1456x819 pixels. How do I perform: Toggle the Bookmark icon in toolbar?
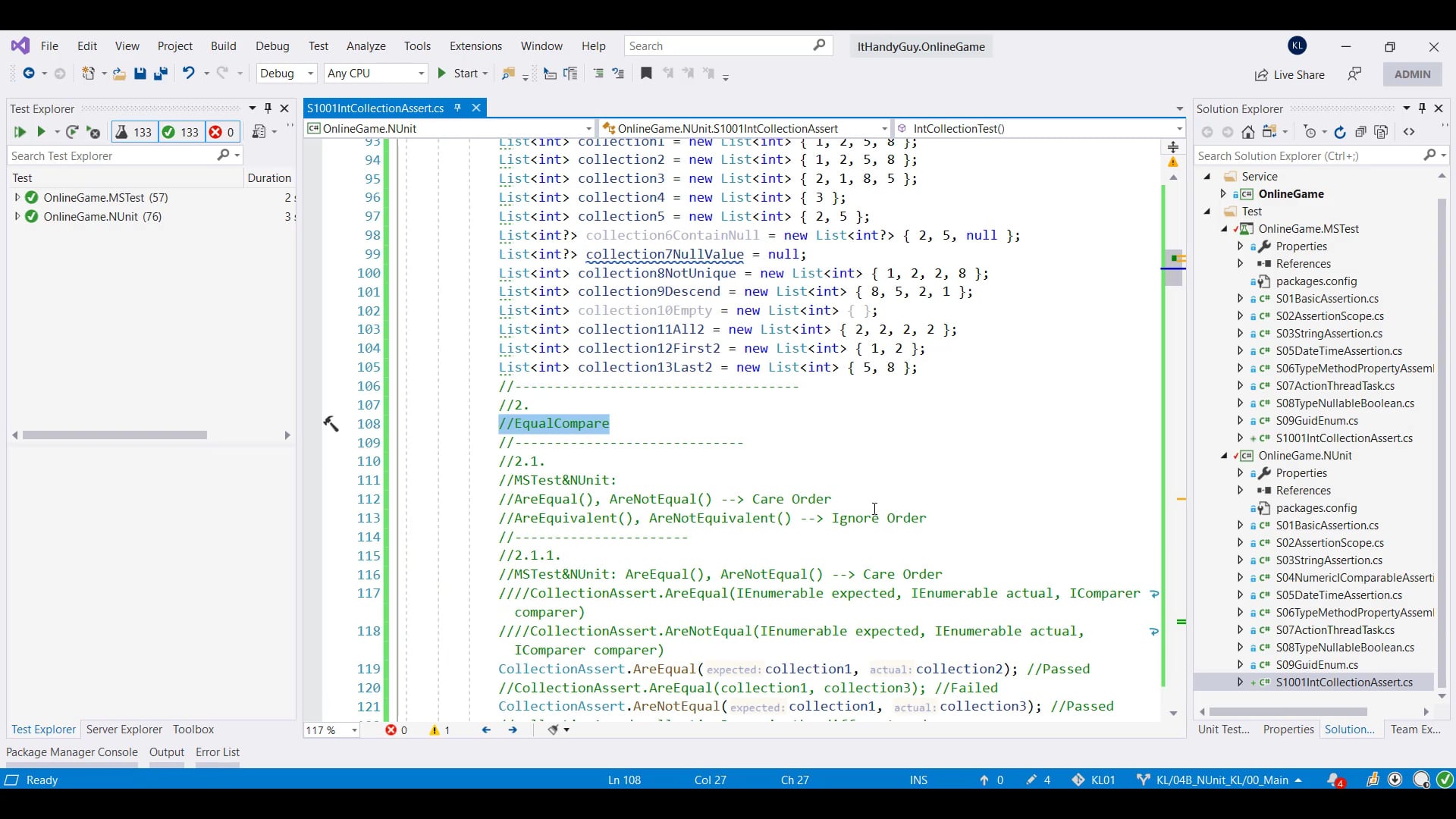(x=646, y=74)
